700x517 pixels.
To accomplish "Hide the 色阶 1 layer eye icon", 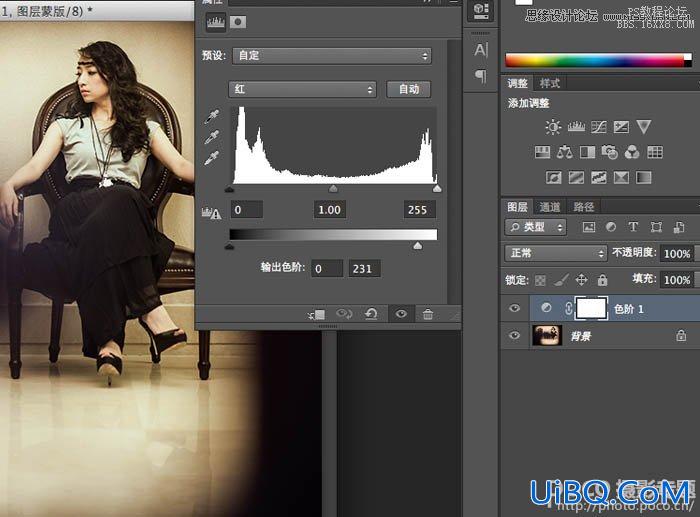I will [x=514, y=308].
